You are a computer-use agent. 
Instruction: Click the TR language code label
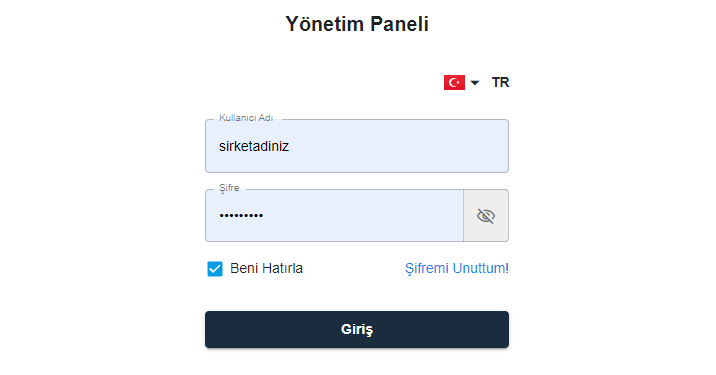point(500,83)
